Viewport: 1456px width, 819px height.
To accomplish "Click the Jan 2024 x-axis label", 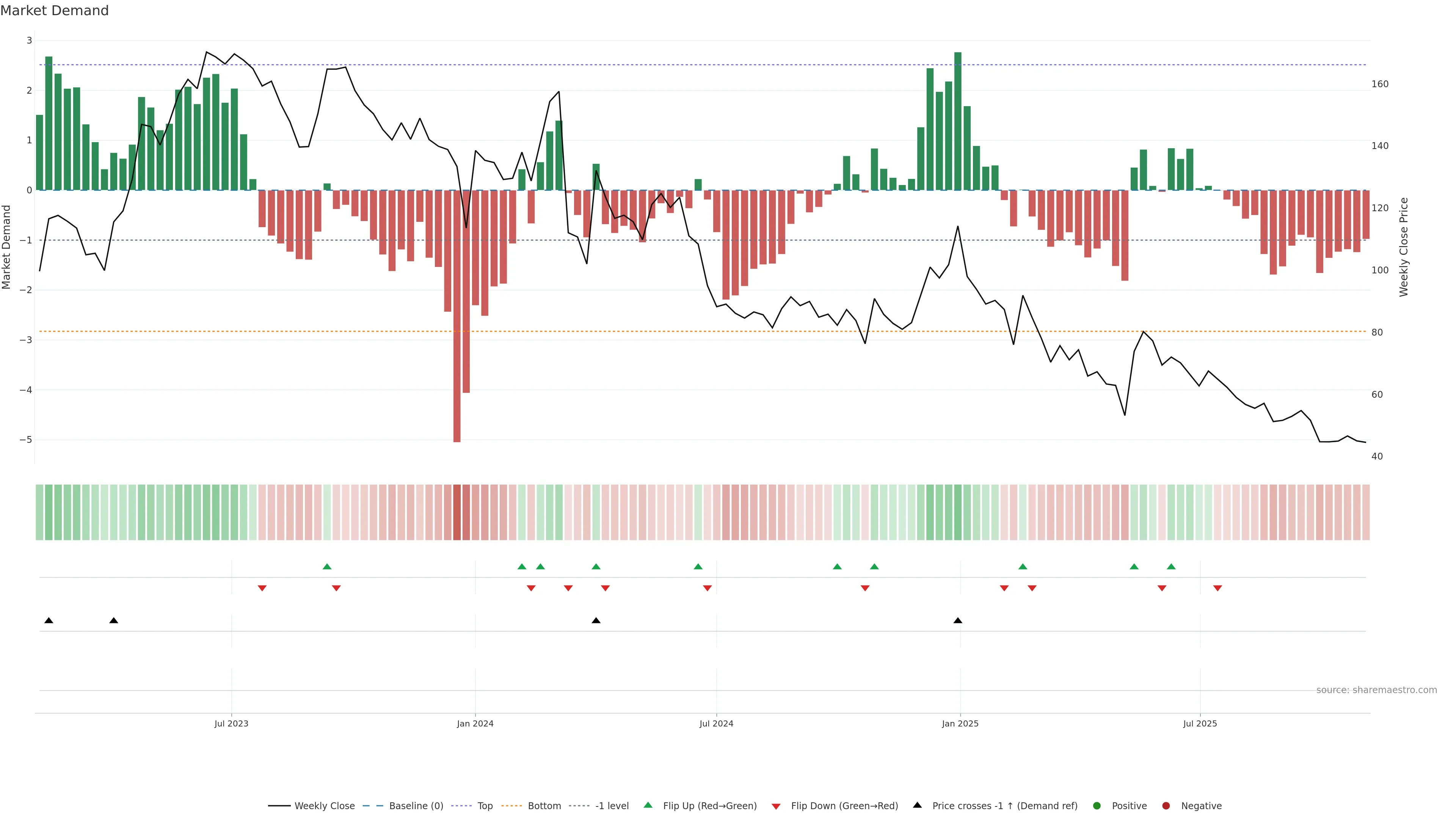I will pyautogui.click(x=475, y=723).
